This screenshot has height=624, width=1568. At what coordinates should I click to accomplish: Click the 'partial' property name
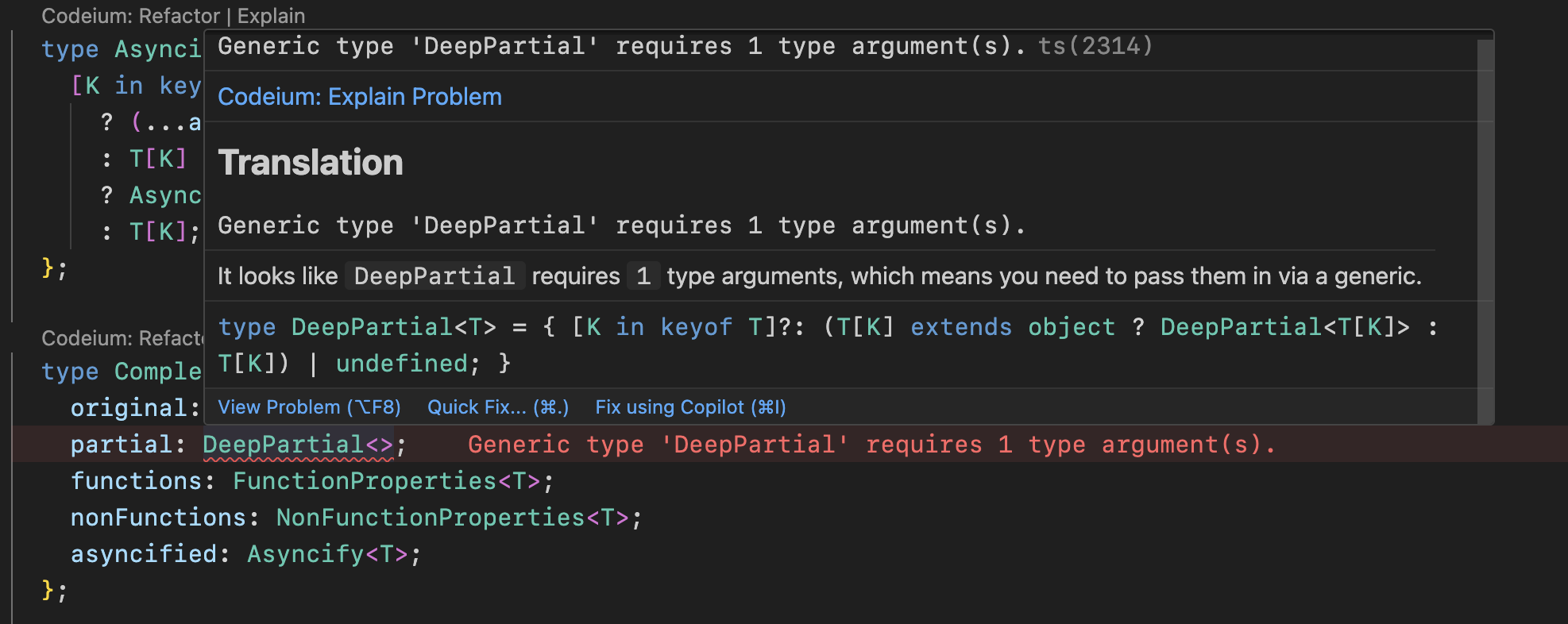tap(121, 445)
